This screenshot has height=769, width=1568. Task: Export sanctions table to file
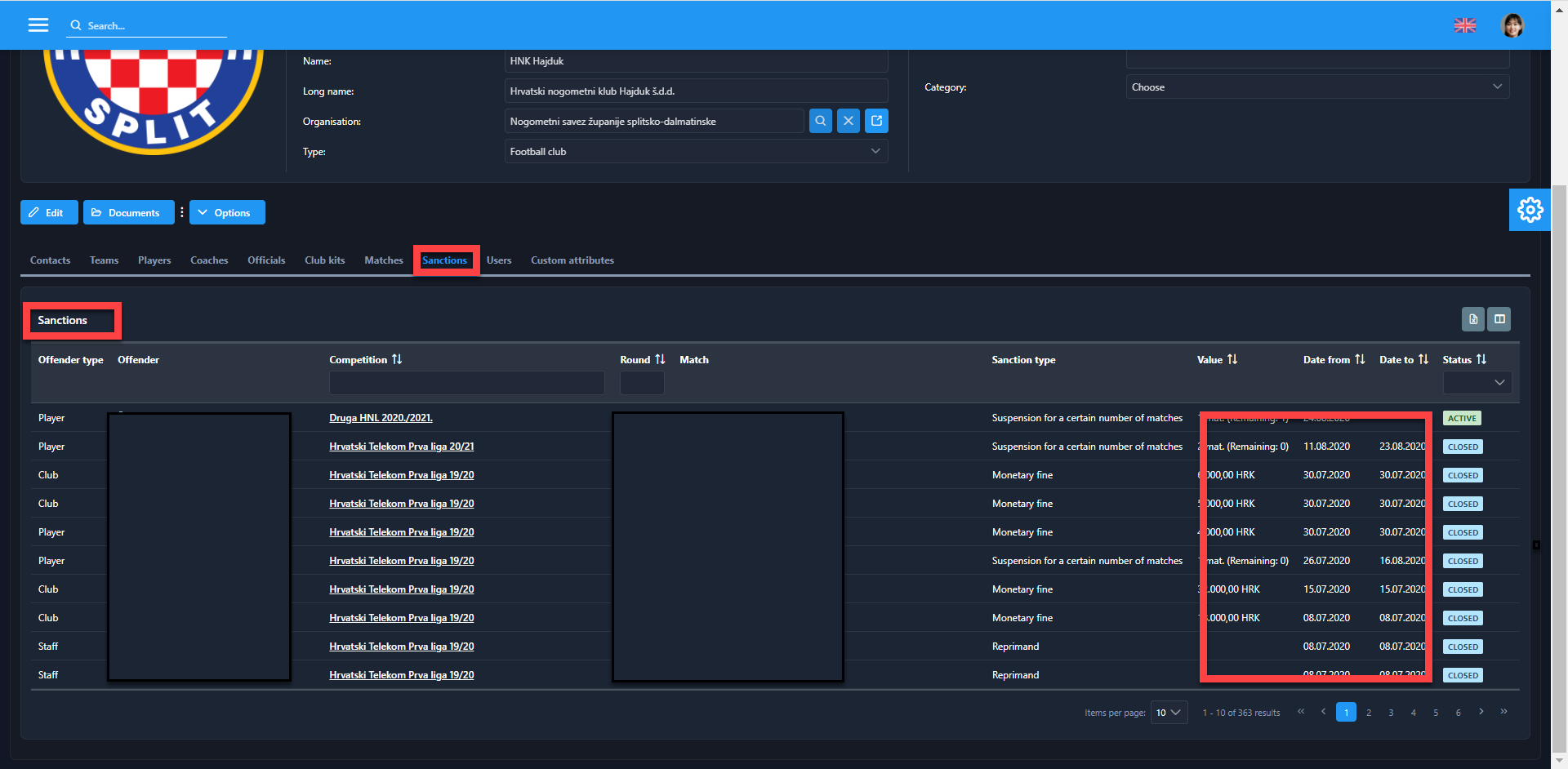point(1472,319)
